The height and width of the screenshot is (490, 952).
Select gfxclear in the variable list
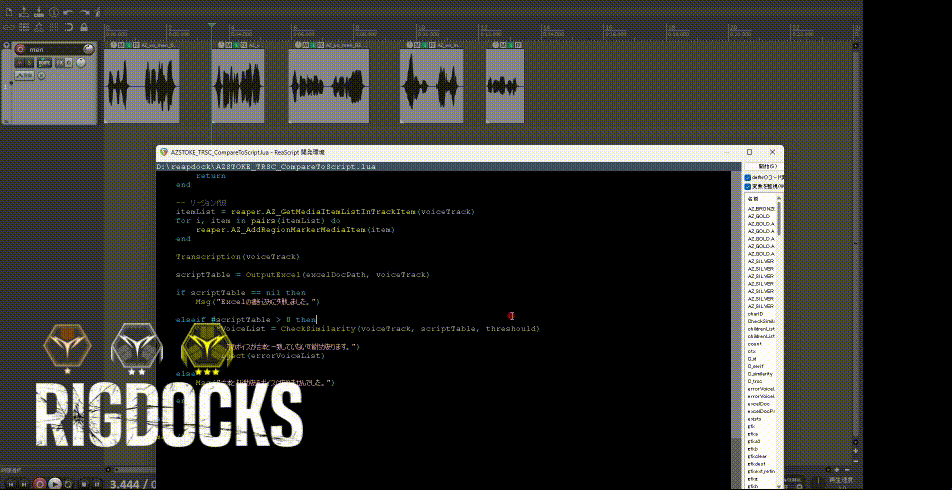[757, 456]
